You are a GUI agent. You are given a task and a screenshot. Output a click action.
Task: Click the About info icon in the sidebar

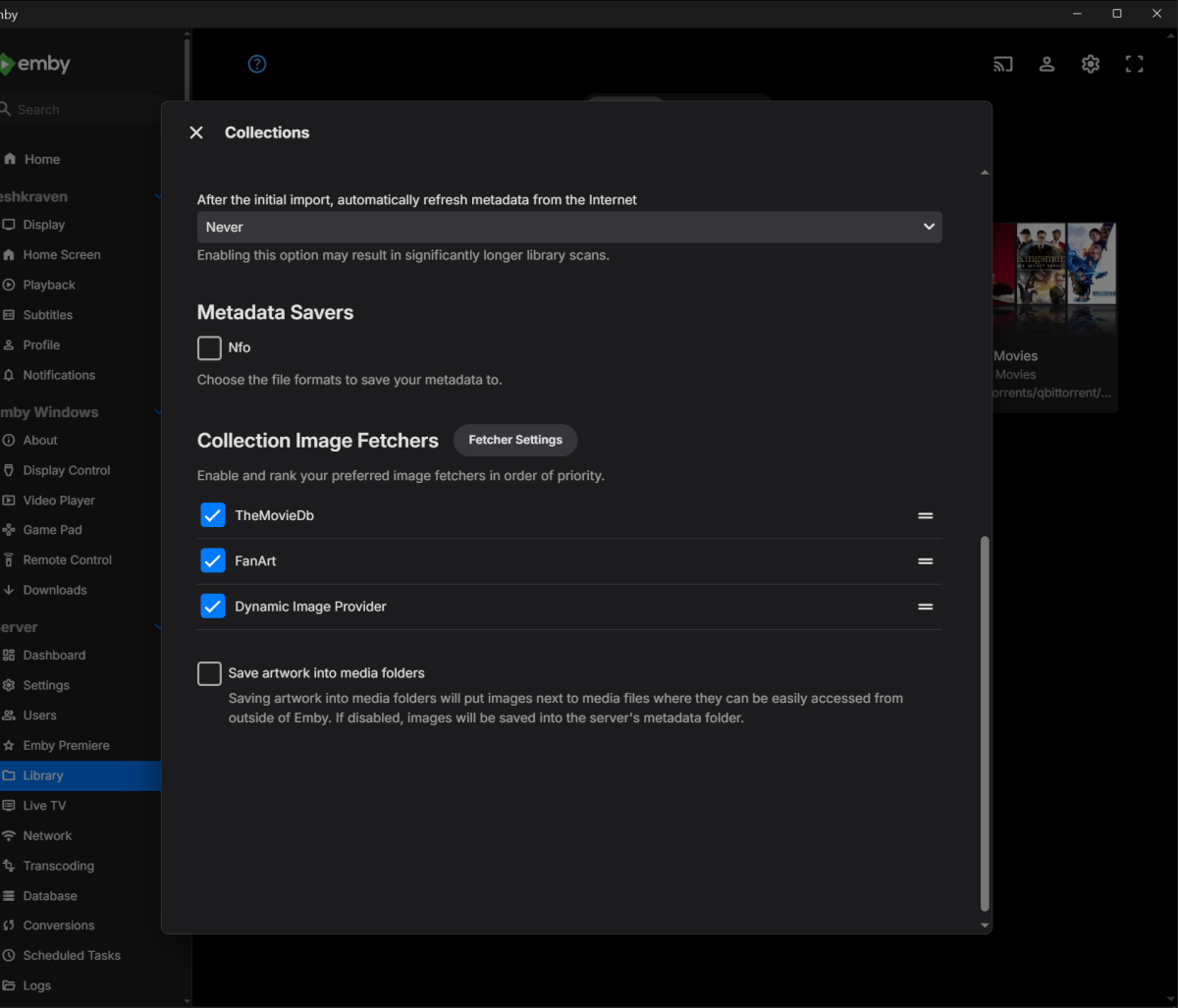click(9, 441)
